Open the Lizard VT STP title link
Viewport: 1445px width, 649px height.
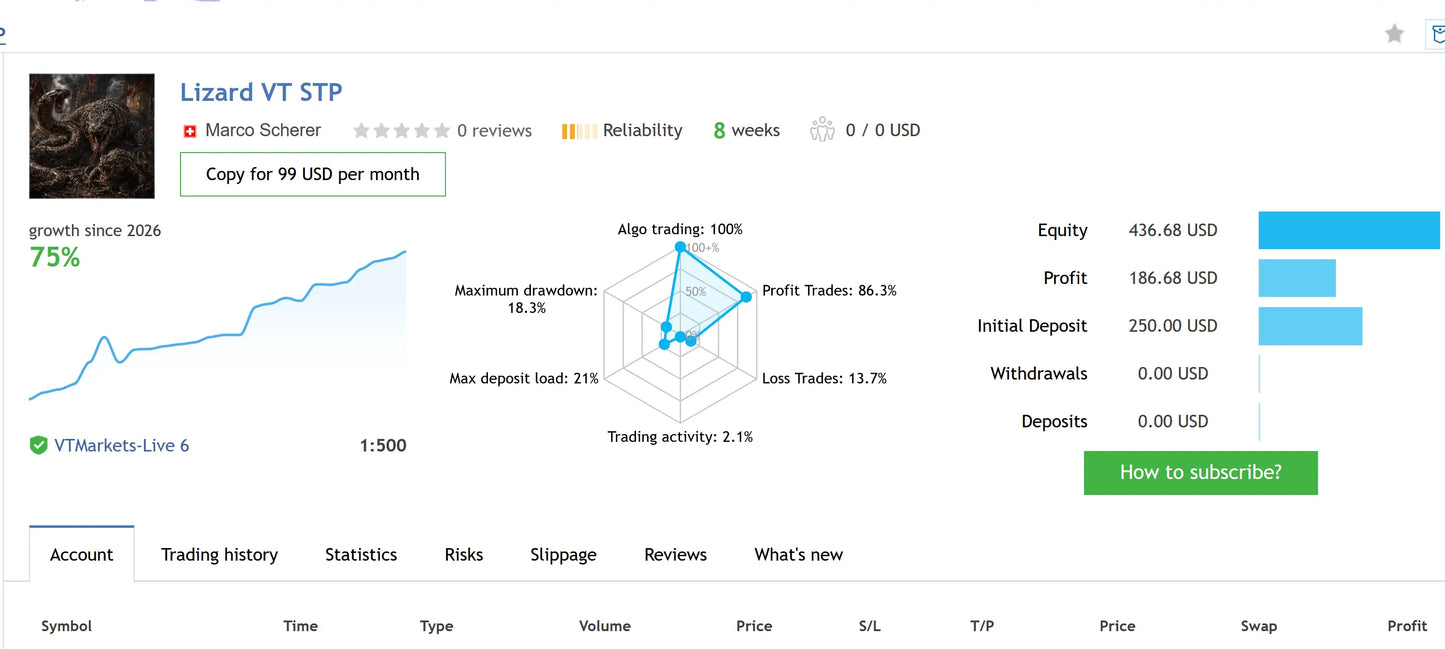click(x=261, y=92)
